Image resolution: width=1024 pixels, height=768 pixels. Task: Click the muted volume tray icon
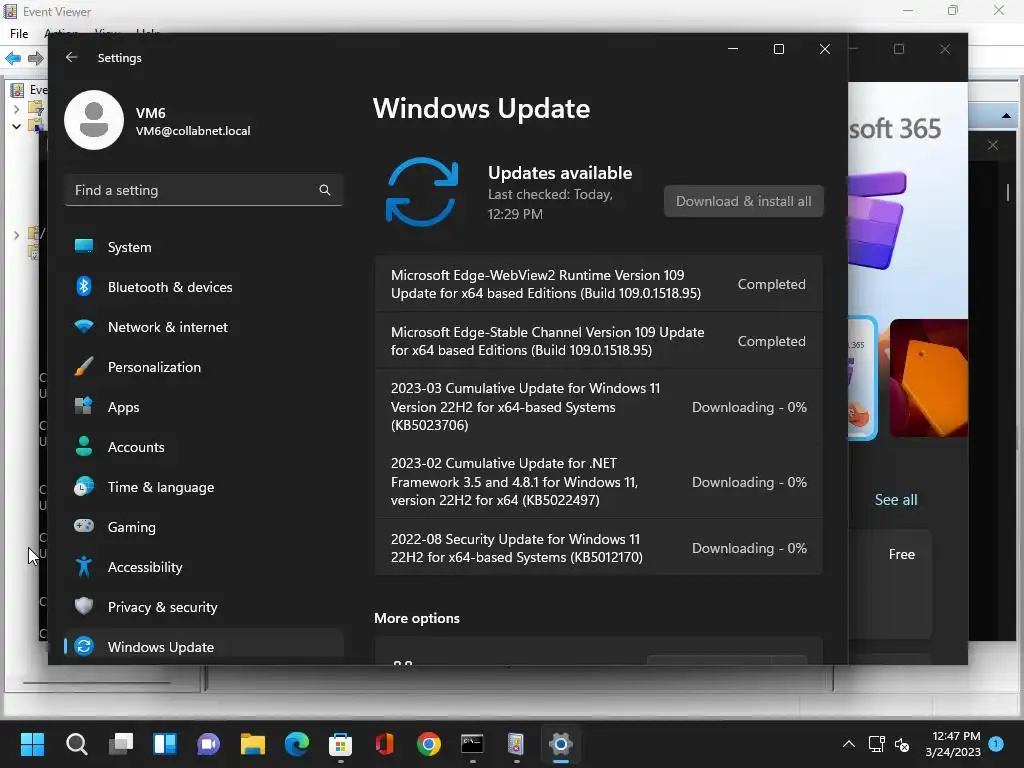[x=902, y=744]
